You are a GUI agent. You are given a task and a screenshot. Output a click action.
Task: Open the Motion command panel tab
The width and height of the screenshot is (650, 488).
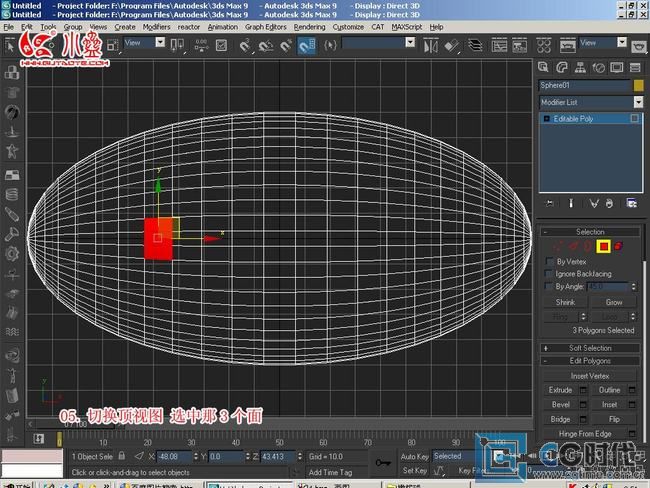coord(598,67)
